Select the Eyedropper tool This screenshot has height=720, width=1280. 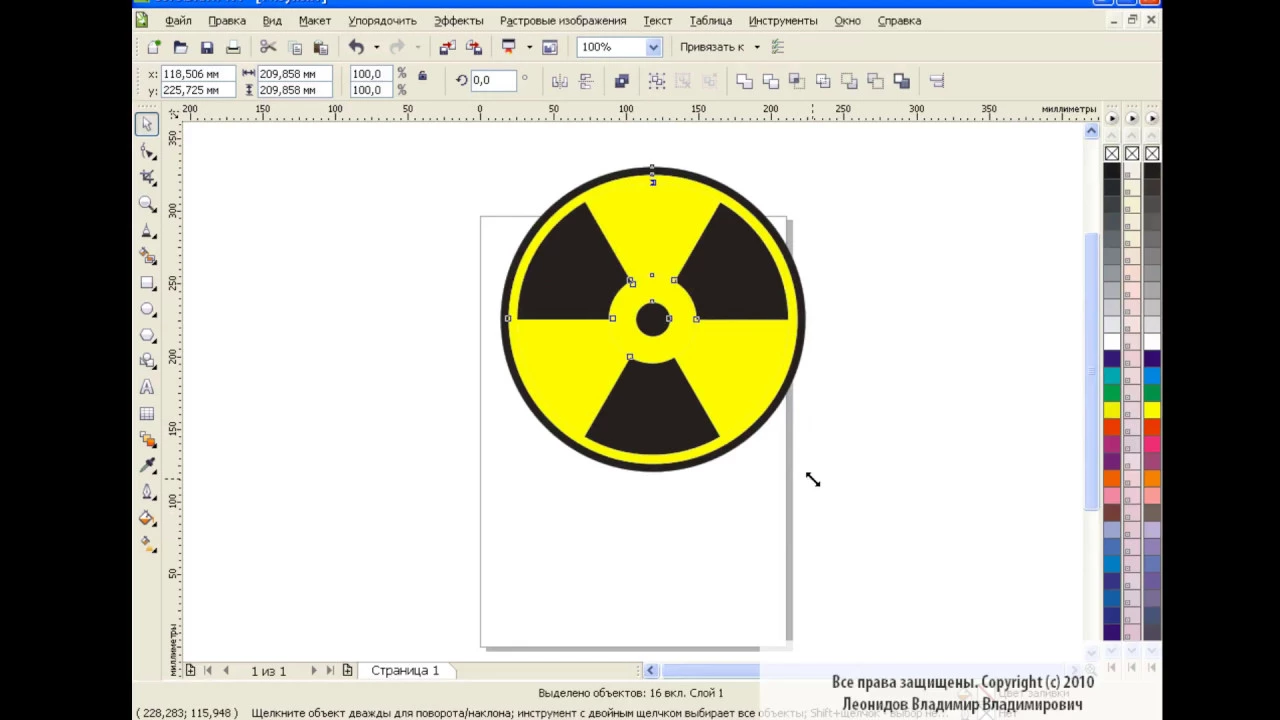pyautogui.click(x=148, y=465)
